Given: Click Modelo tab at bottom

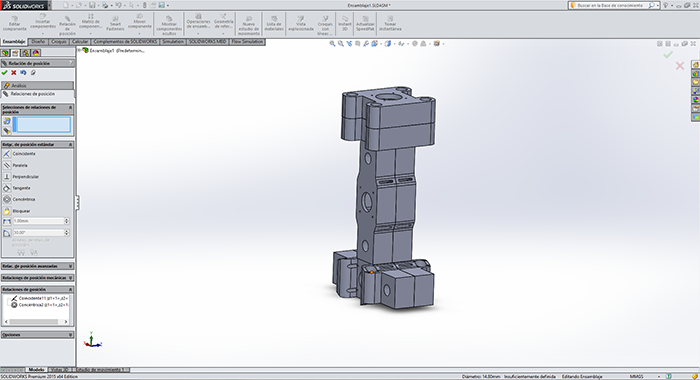Looking at the screenshot, I should click(36, 370).
